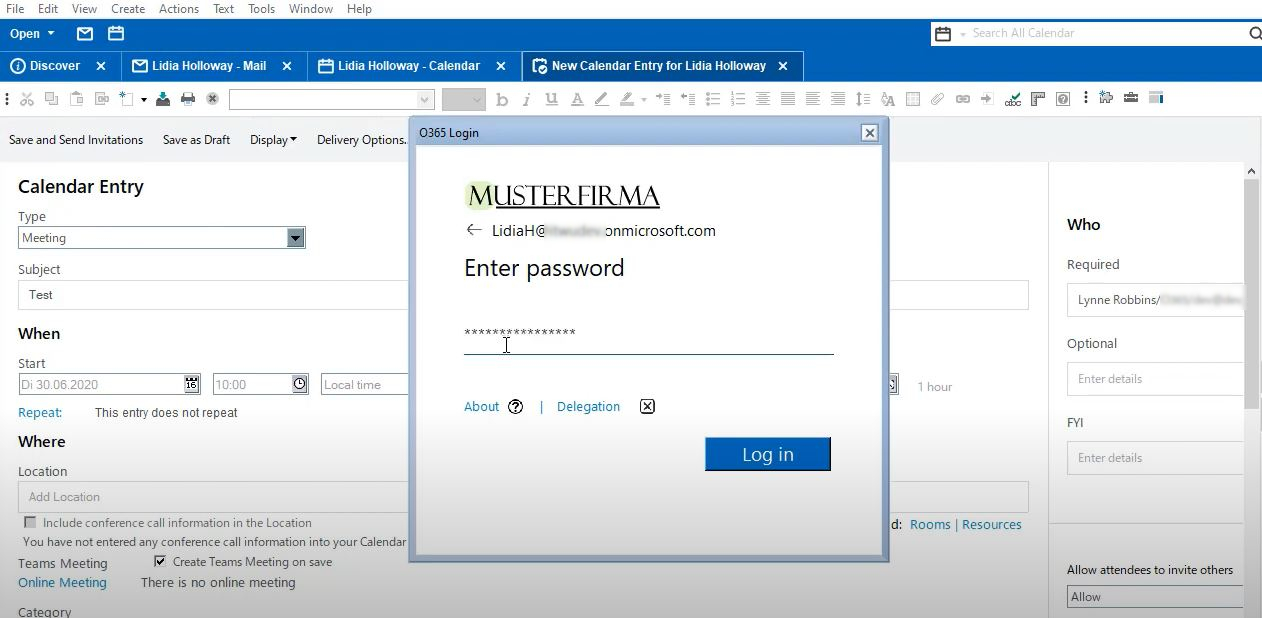1262x618 pixels.
Task: Click the Delegation X box icon in login dialog
Action: click(647, 407)
